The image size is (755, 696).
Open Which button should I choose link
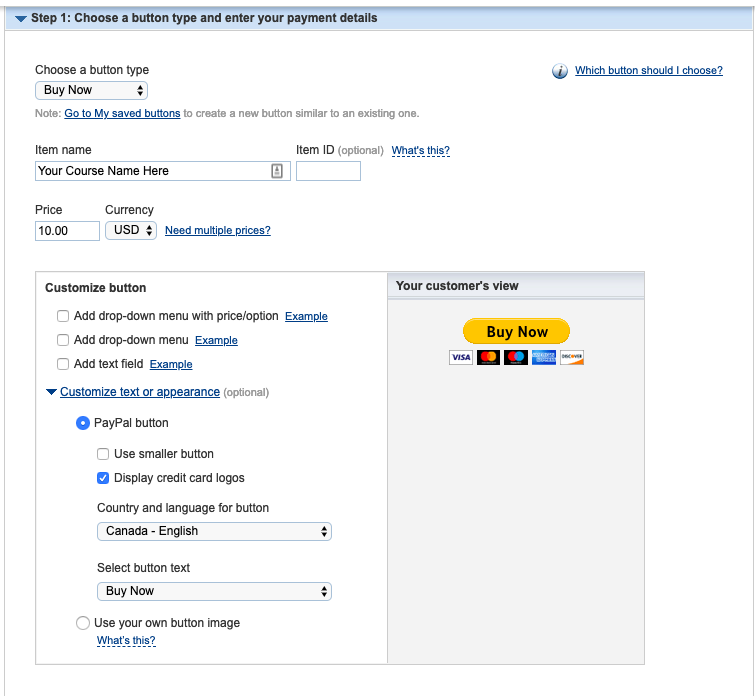[x=649, y=70]
